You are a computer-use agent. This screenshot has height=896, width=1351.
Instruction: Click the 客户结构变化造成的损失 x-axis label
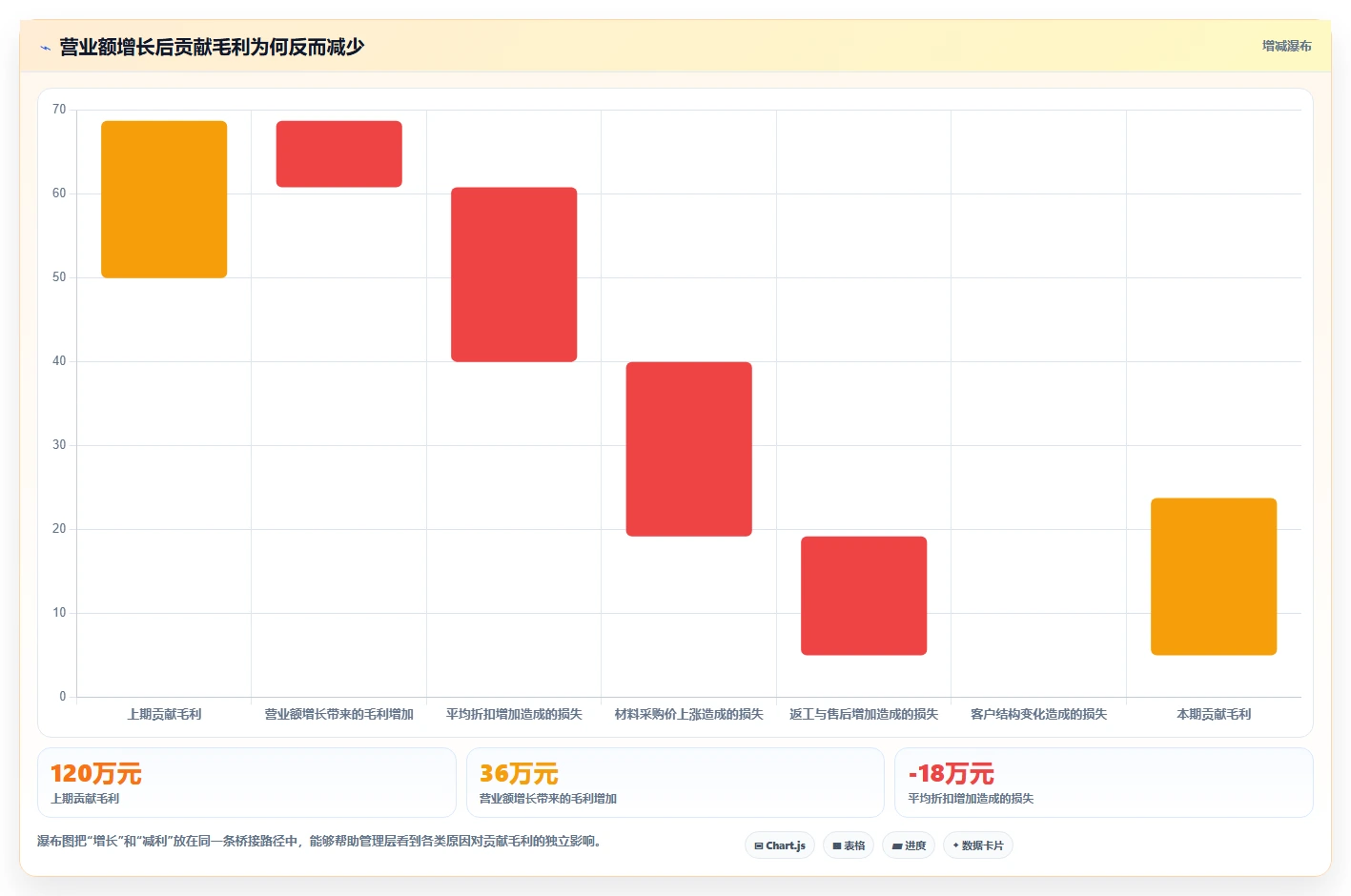(1039, 714)
